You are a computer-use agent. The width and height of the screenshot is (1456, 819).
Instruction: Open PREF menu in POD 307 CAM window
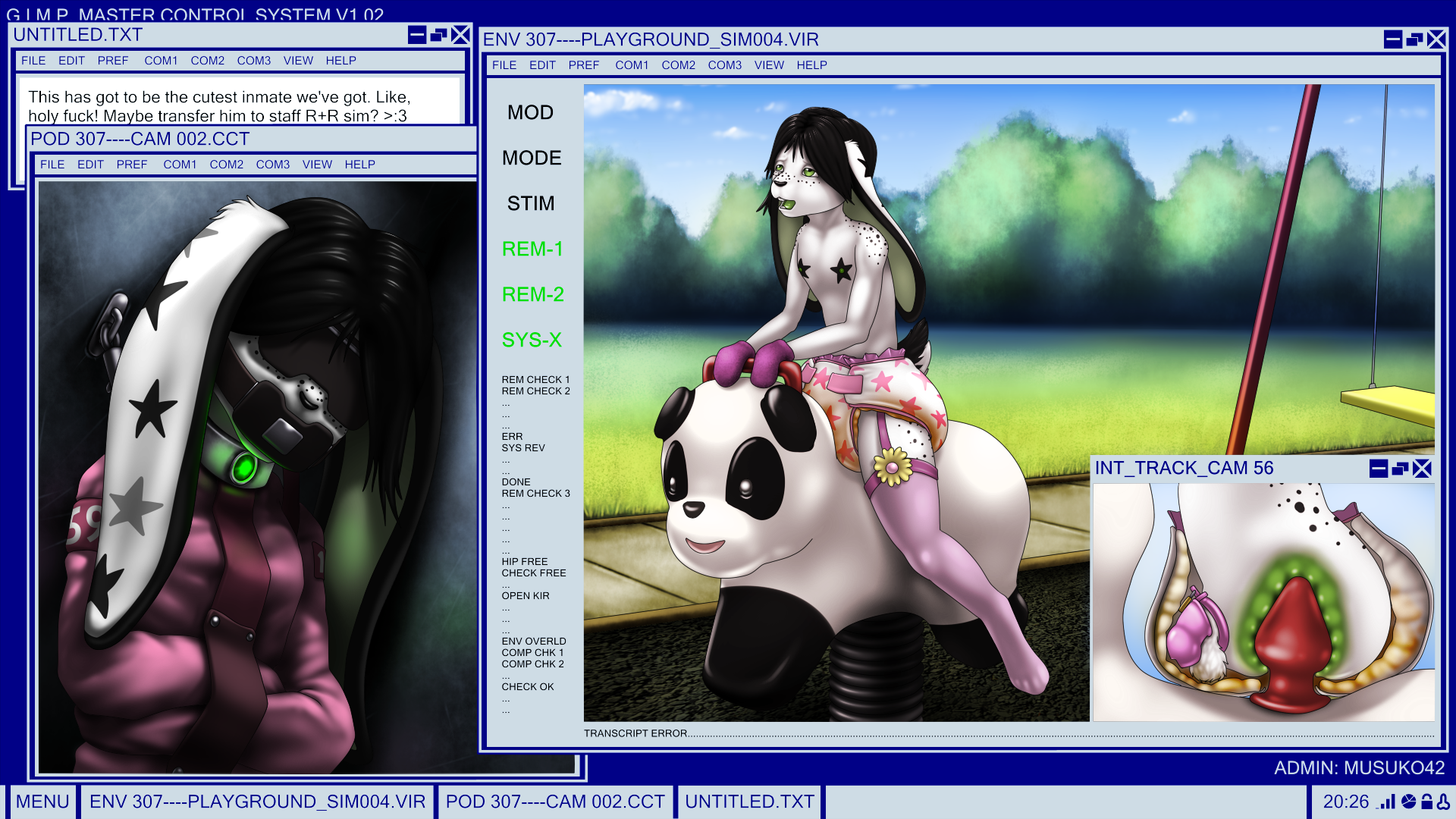[132, 165]
